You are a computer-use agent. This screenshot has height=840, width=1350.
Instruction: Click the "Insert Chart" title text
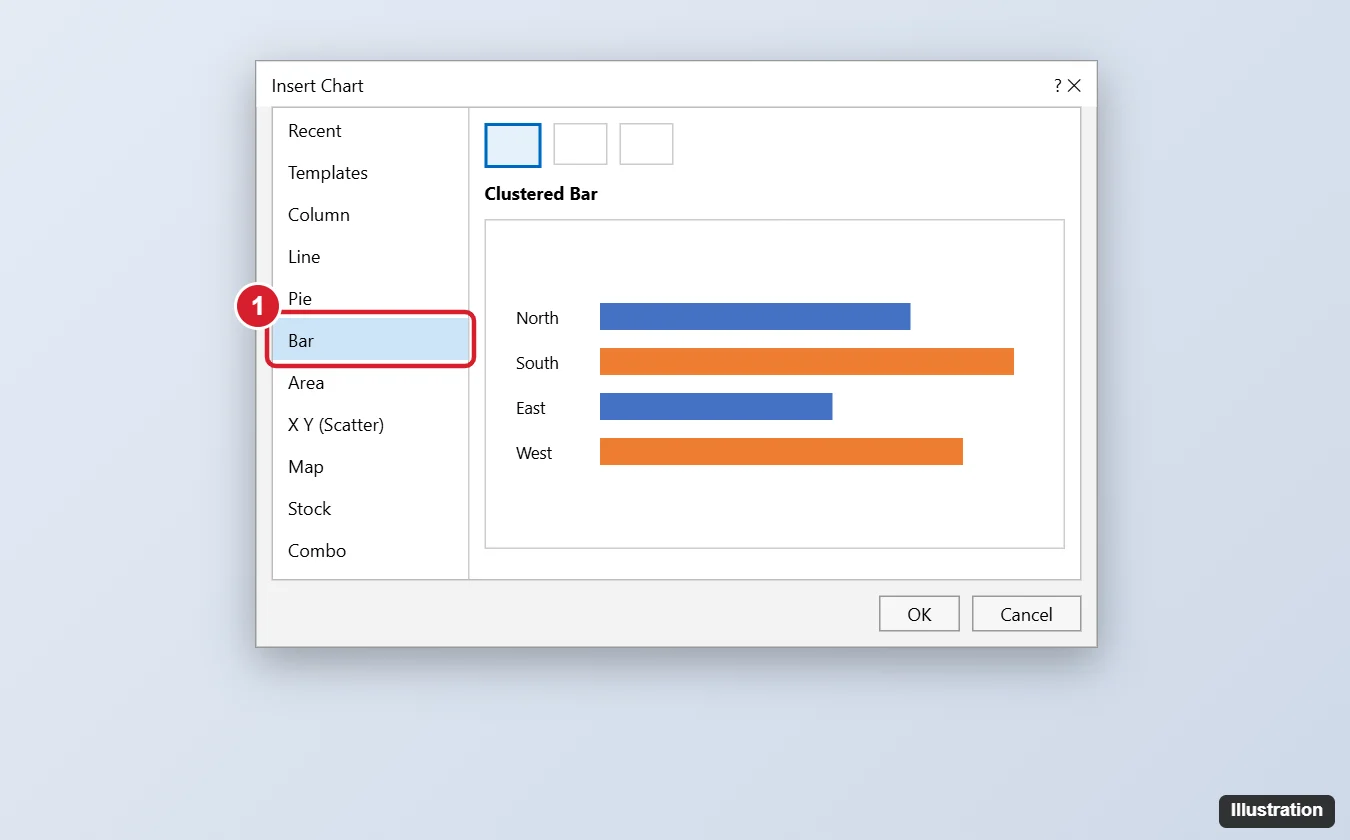click(x=318, y=86)
